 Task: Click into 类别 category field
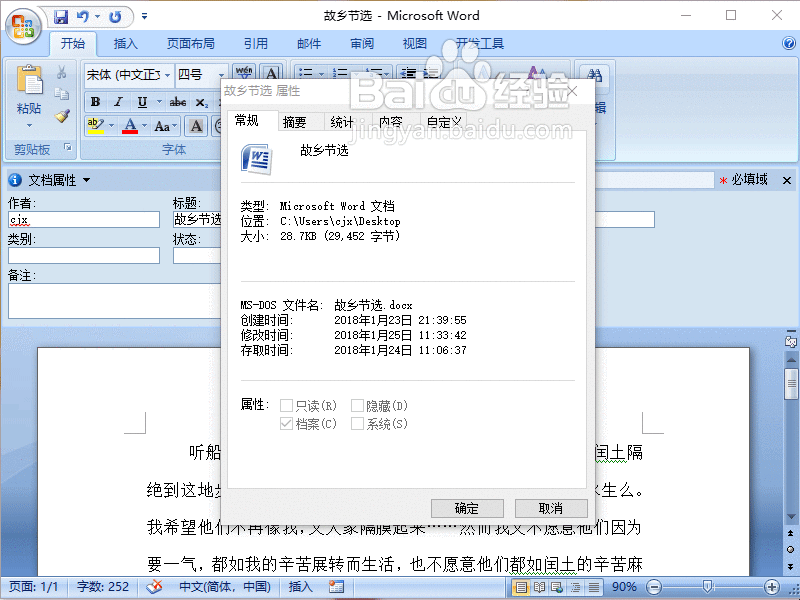(84, 256)
